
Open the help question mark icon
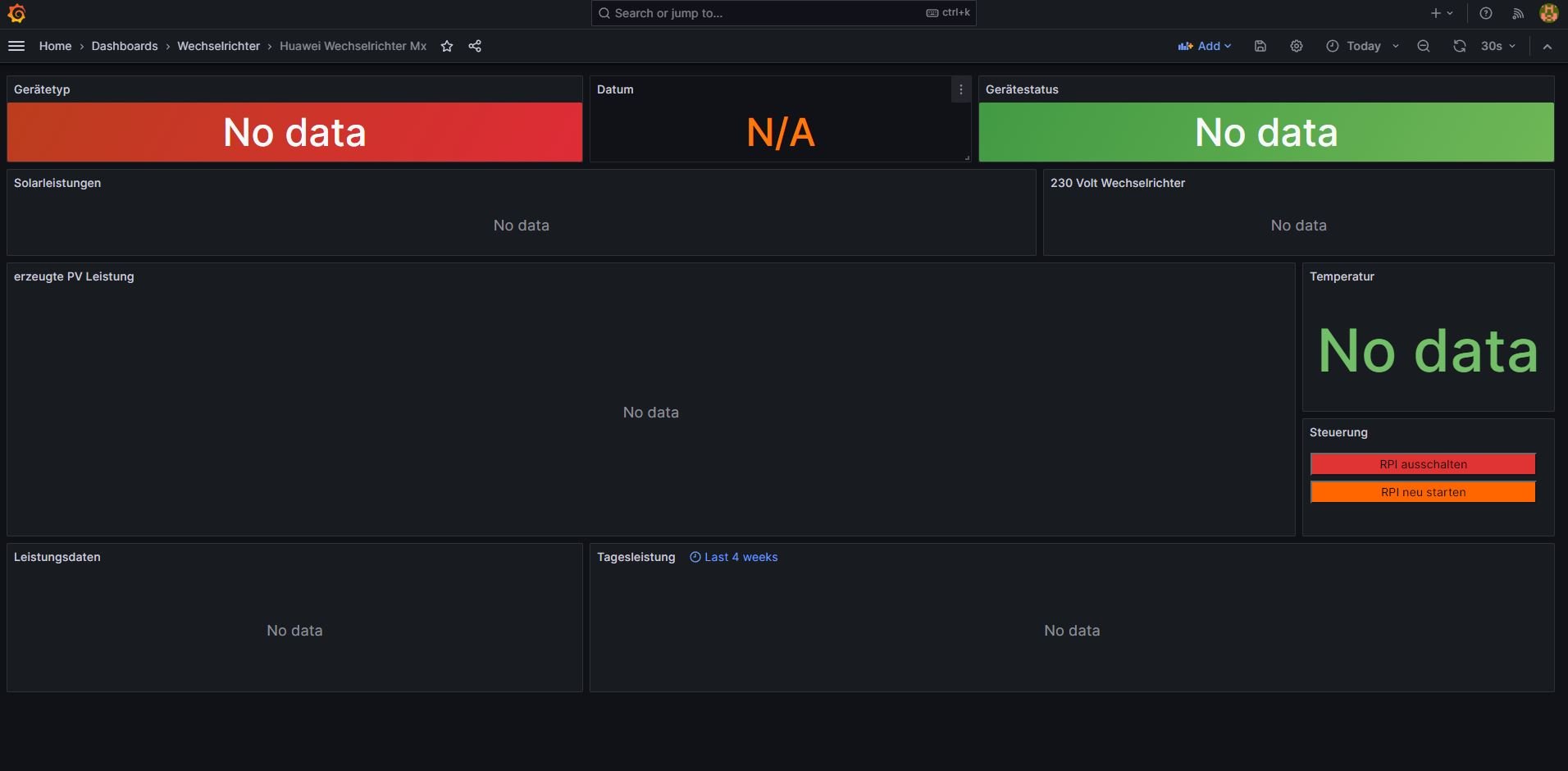pos(1486,13)
